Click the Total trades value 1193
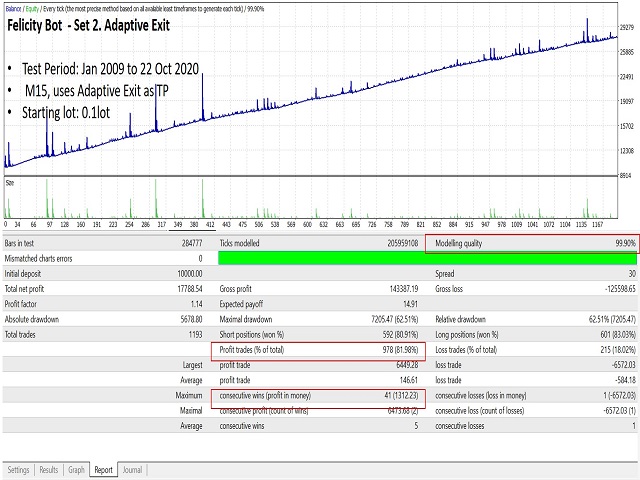The height and width of the screenshot is (480, 640). click(x=196, y=335)
